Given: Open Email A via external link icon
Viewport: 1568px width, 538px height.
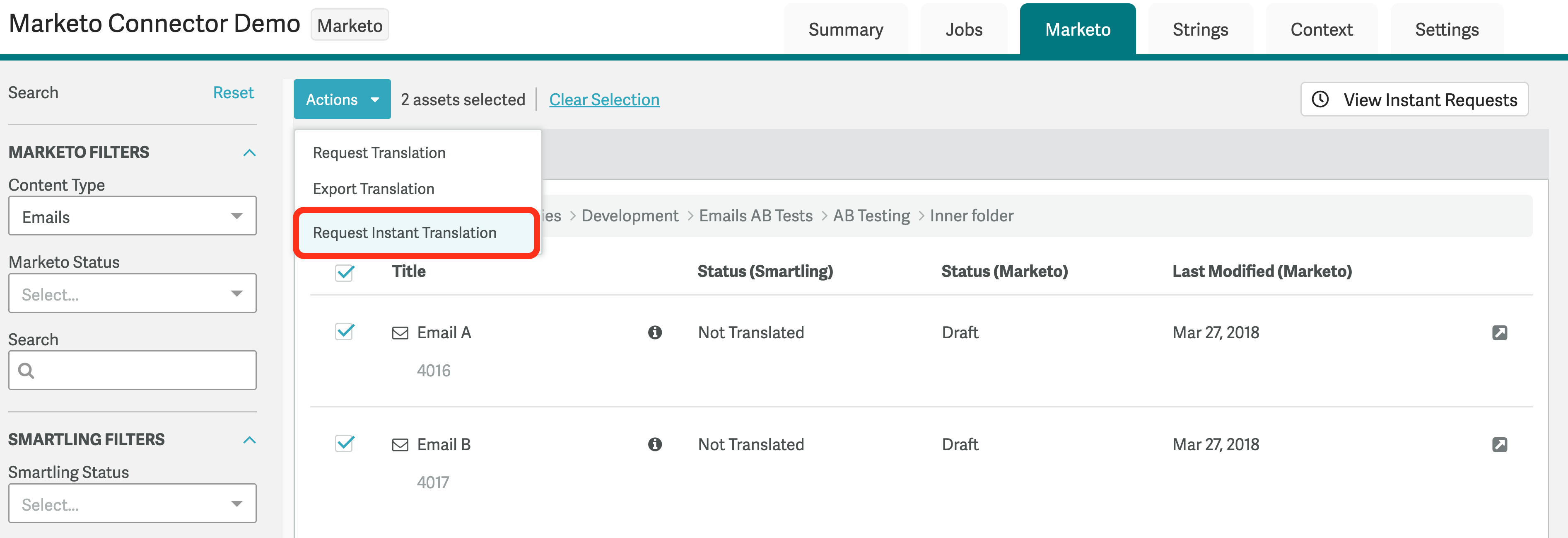Looking at the screenshot, I should (1499, 333).
